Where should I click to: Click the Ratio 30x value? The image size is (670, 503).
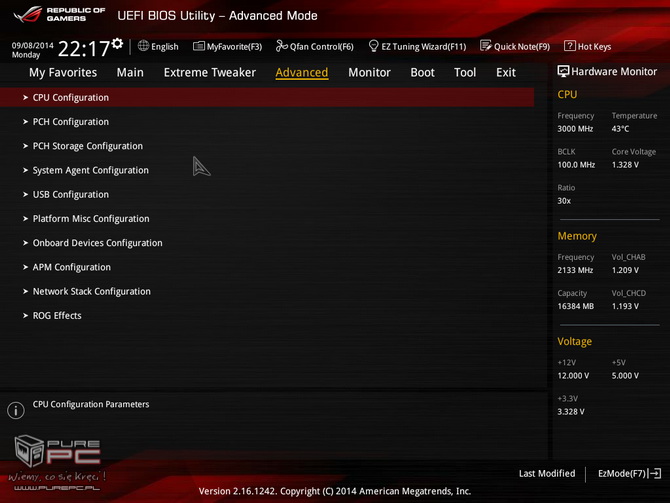(x=564, y=201)
